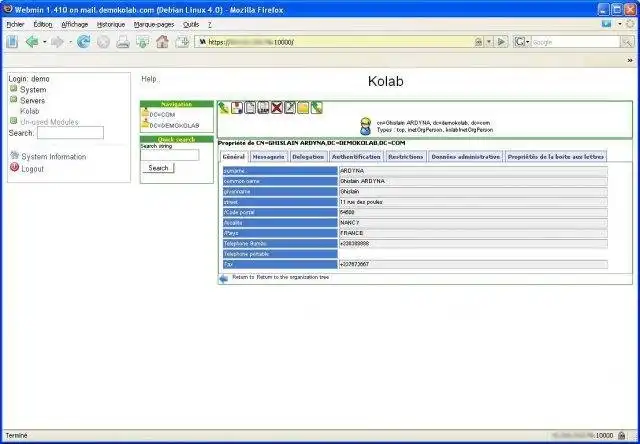Click the bookmarks sidebar icon at toolbar start
This screenshot has height=444, width=640.
pos(12,42)
